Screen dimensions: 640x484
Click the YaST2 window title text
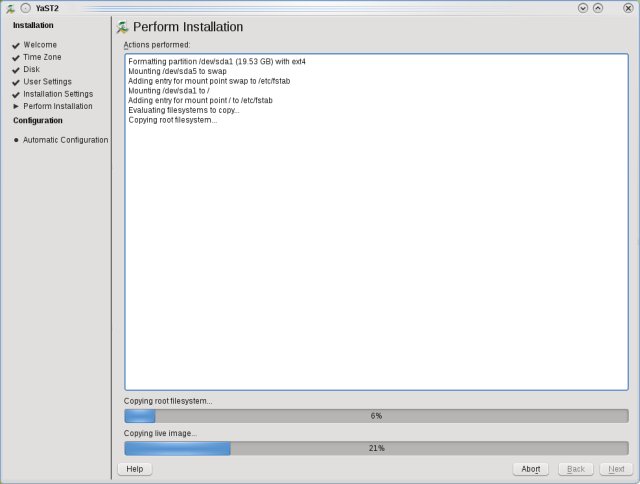coord(47,8)
